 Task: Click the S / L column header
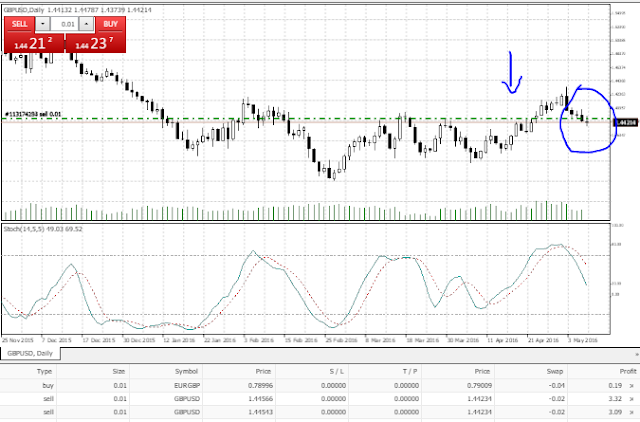click(336, 371)
